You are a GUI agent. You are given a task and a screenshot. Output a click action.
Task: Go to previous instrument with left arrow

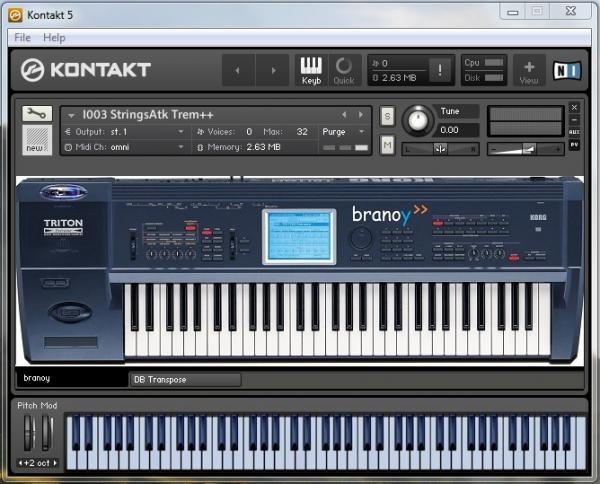(238, 70)
